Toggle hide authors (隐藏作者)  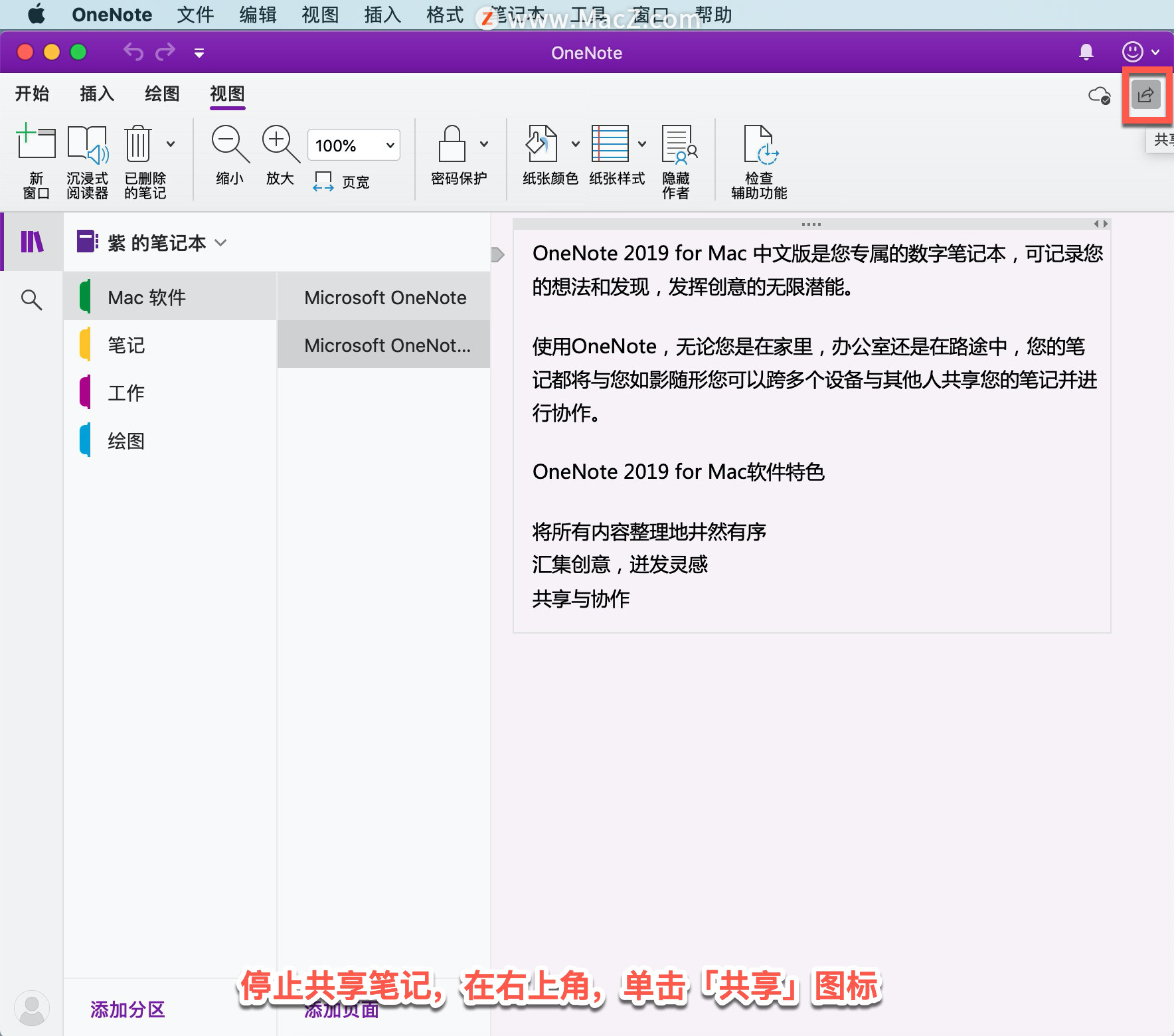click(678, 161)
